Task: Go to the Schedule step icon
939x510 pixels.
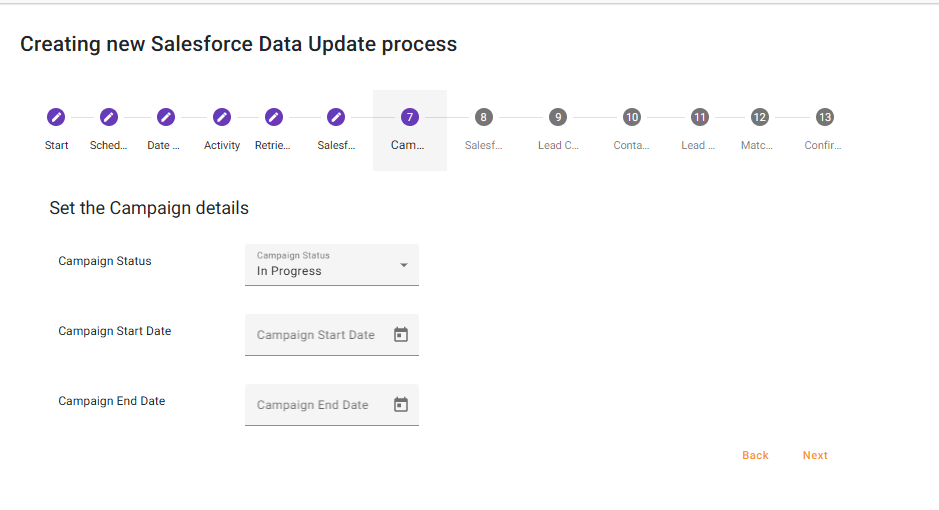Action: point(109,117)
